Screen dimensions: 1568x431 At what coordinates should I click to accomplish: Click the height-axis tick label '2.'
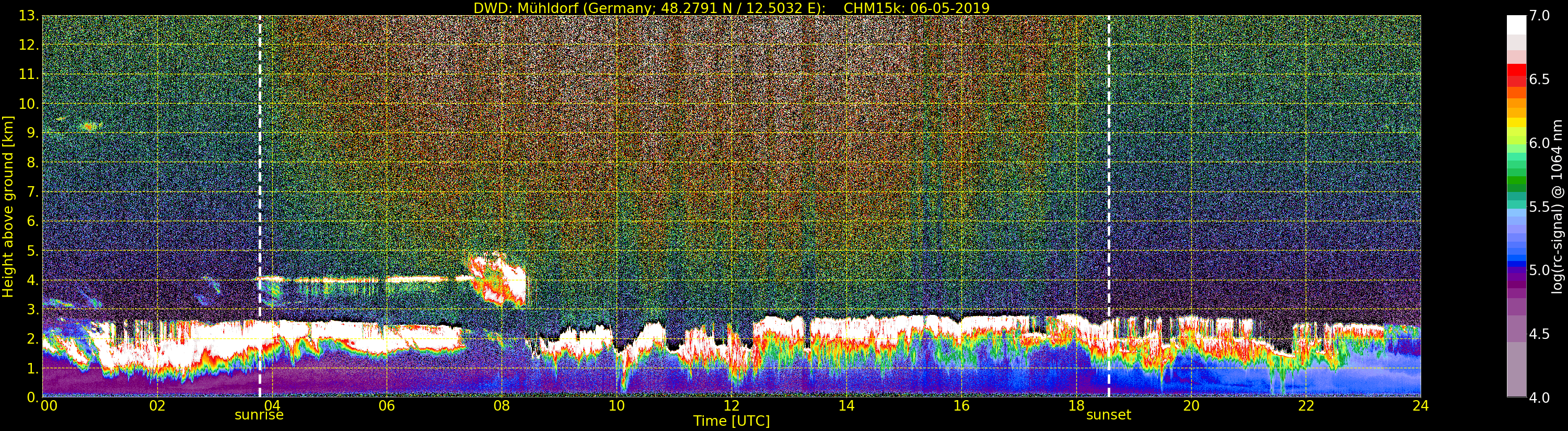click(x=32, y=339)
